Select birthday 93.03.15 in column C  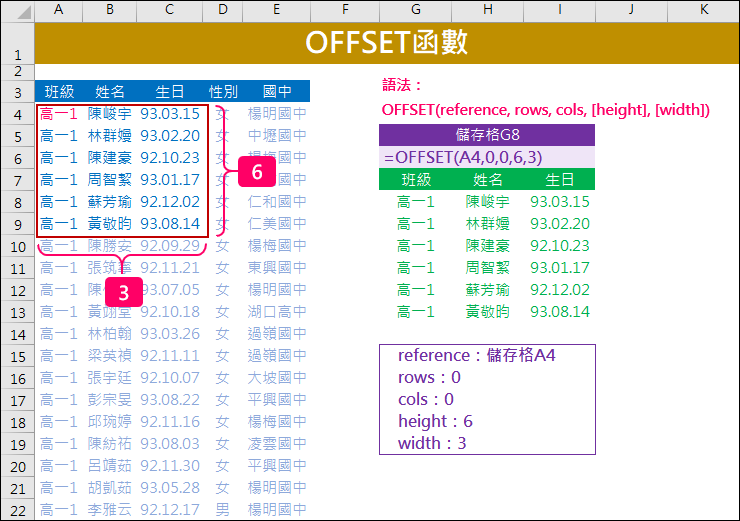click(170, 114)
